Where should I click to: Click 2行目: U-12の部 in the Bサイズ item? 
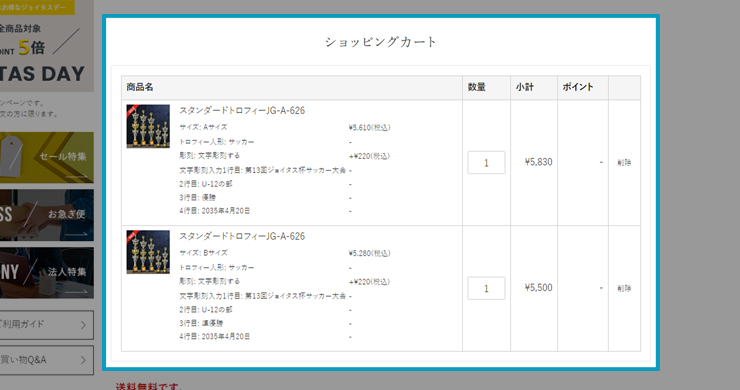pyautogui.click(x=206, y=310)
